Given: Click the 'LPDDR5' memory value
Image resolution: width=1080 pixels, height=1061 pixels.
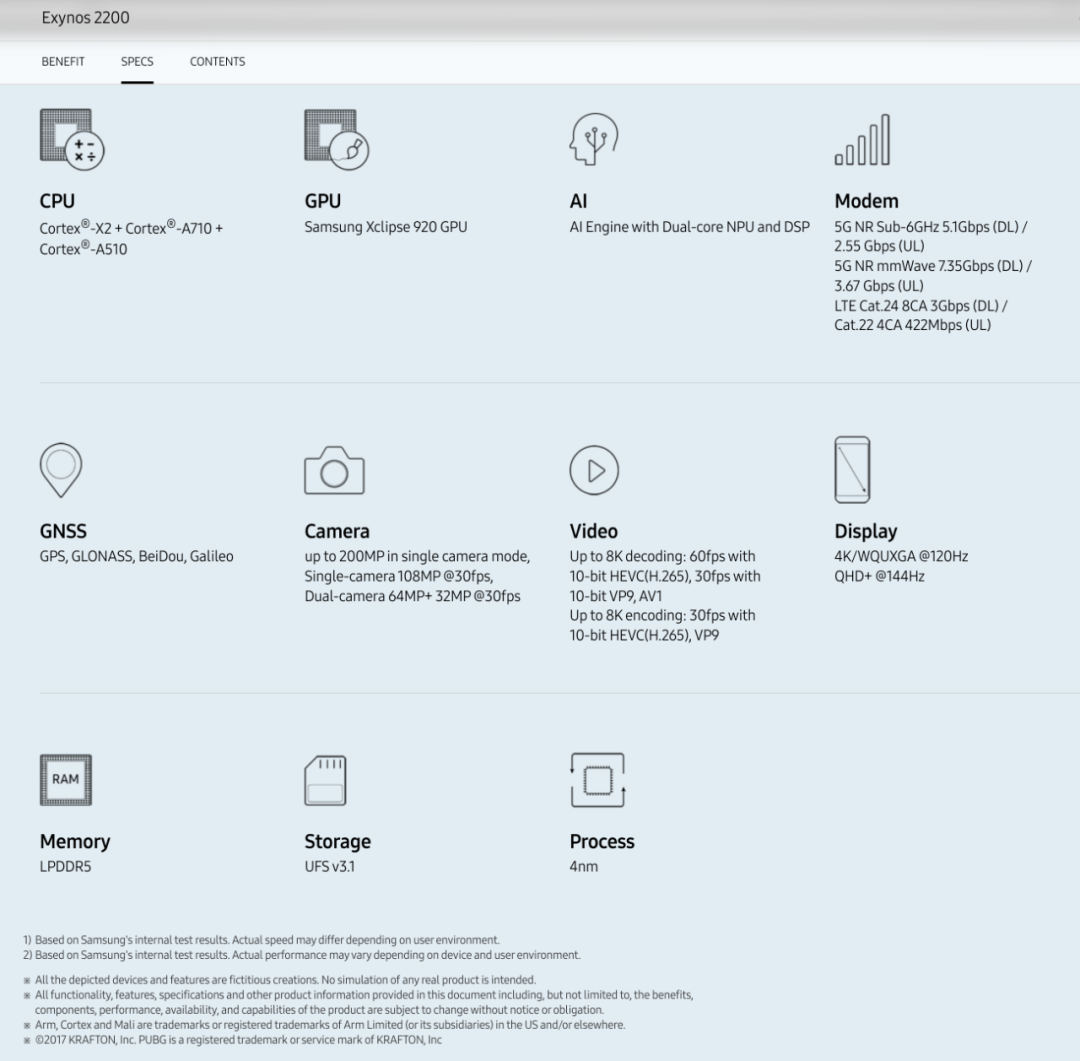Looking at the screenshot, I should tap(65, 867).
